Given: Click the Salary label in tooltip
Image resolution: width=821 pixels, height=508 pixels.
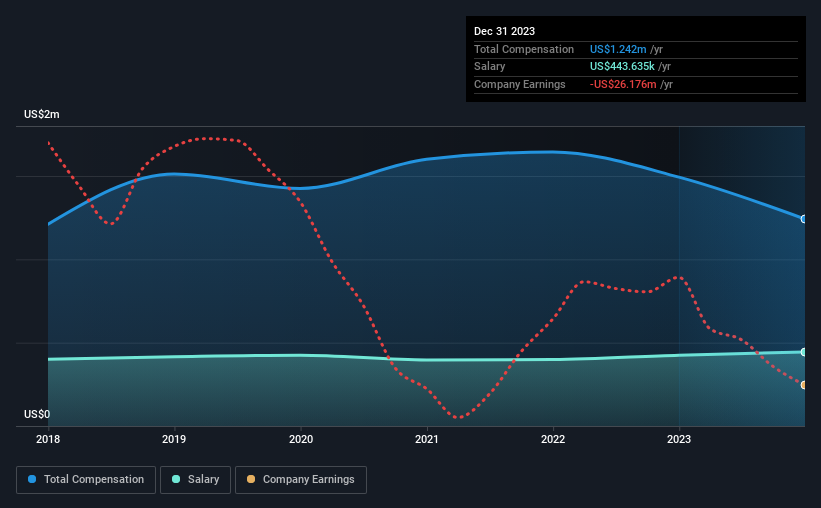Looking at the screenshot, I should pos(490,67).
